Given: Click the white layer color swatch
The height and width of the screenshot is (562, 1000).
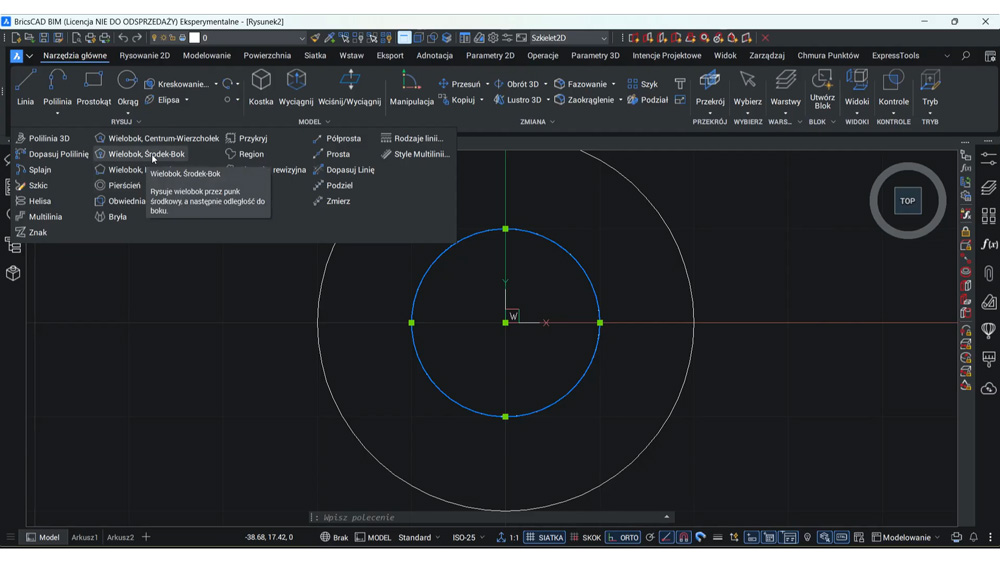Looking at the screenshot, I should tap(195, 38).
